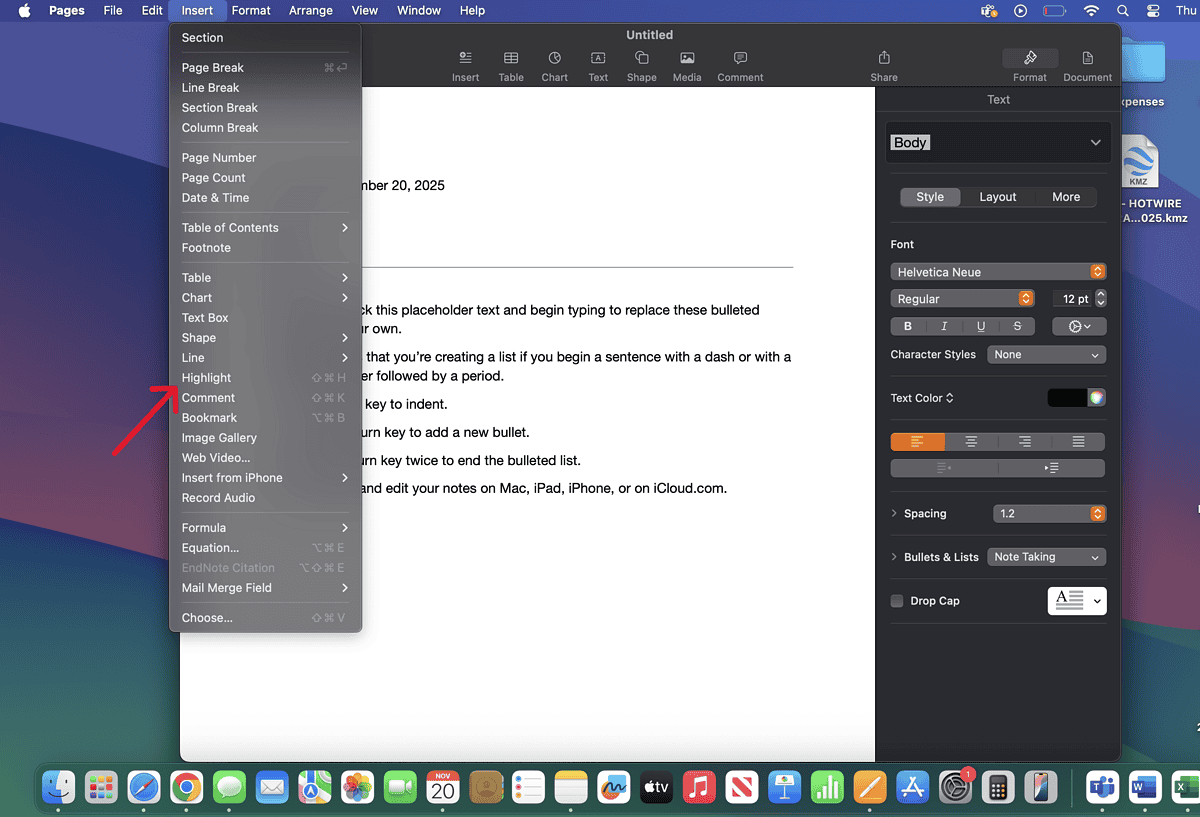This screenshot has width=1200, height=817.
Task: Align text left
Action: pos(917,441)
